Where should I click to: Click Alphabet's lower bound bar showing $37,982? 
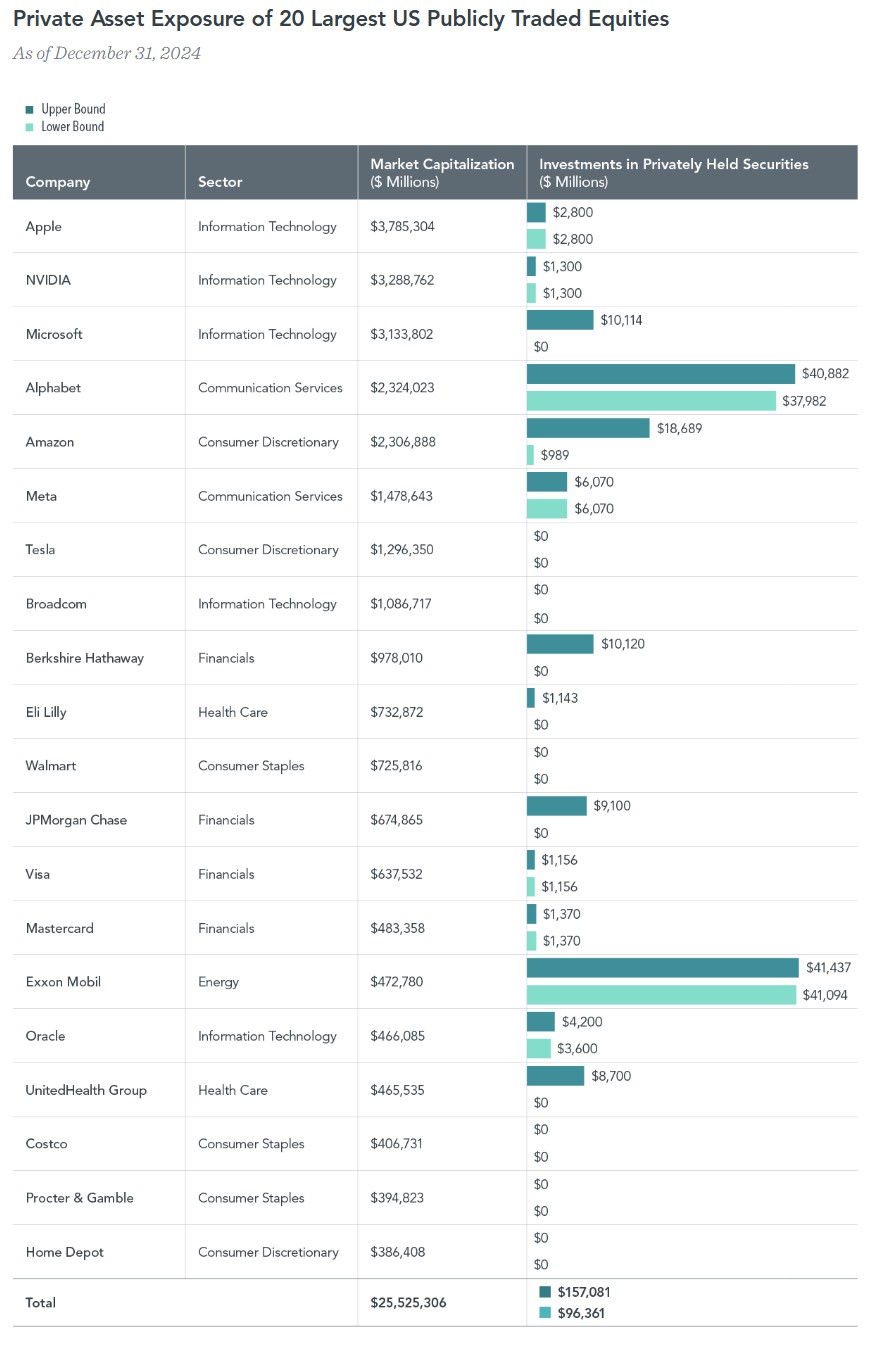tap(651, 401)
